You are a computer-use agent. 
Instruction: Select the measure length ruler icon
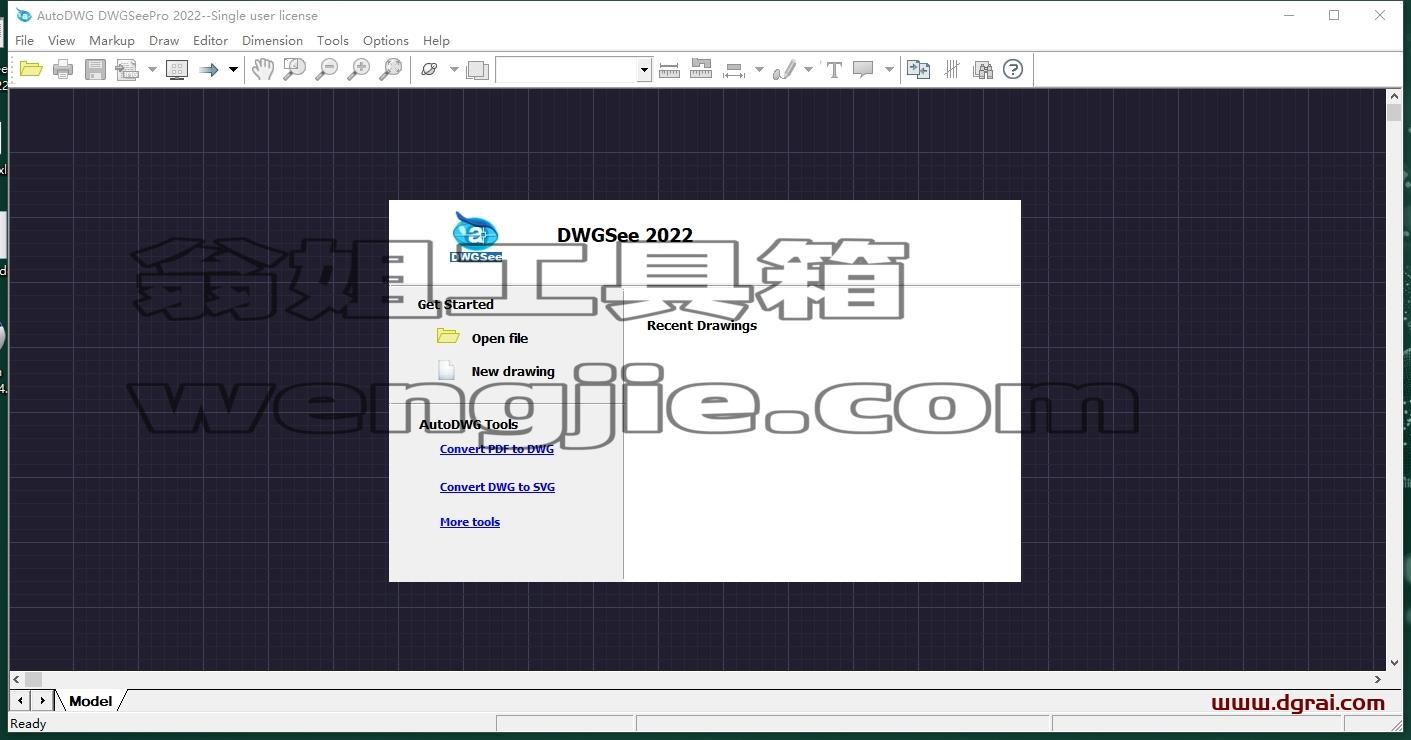point(670,69)
